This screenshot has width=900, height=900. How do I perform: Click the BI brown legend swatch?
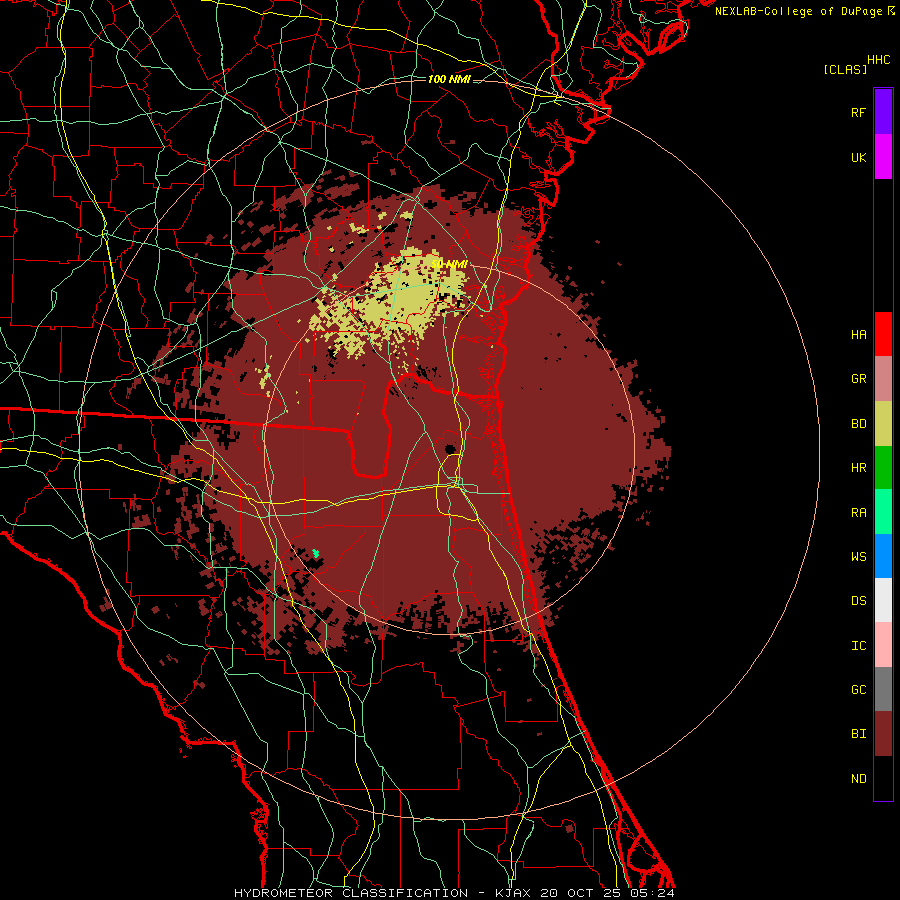pos(883,734)
